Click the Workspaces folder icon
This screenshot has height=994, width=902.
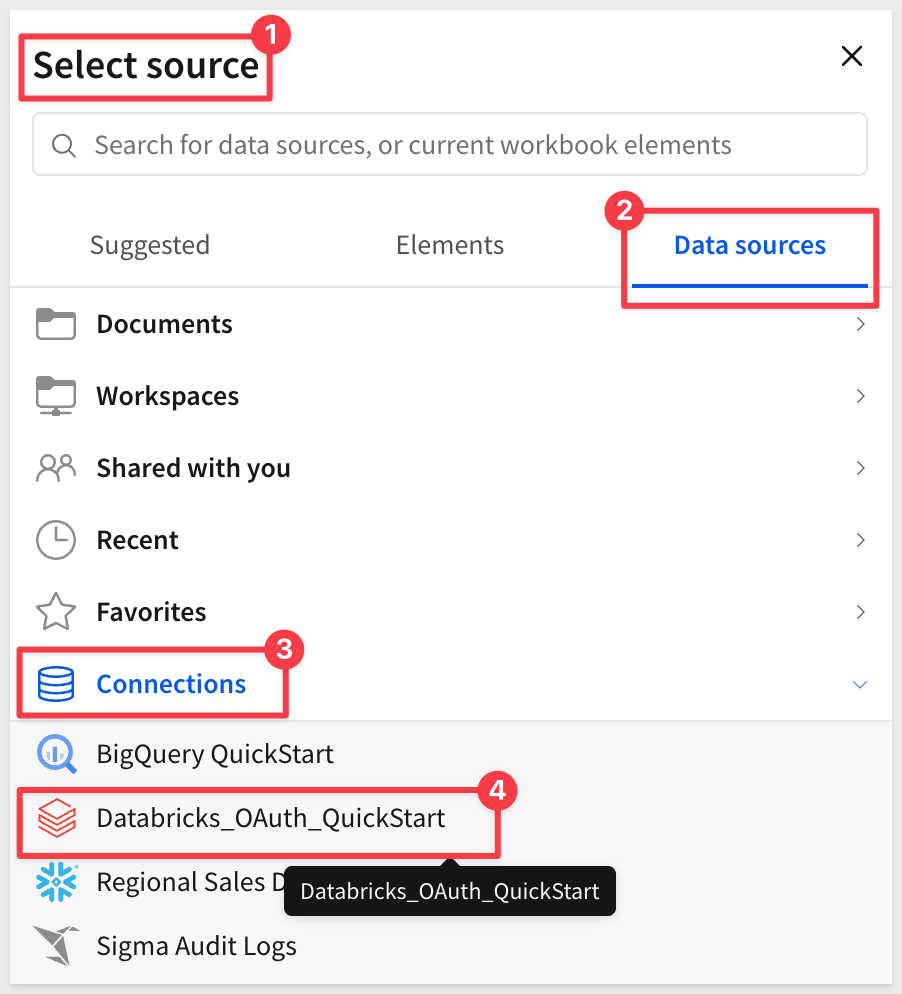tap(56, 396)
